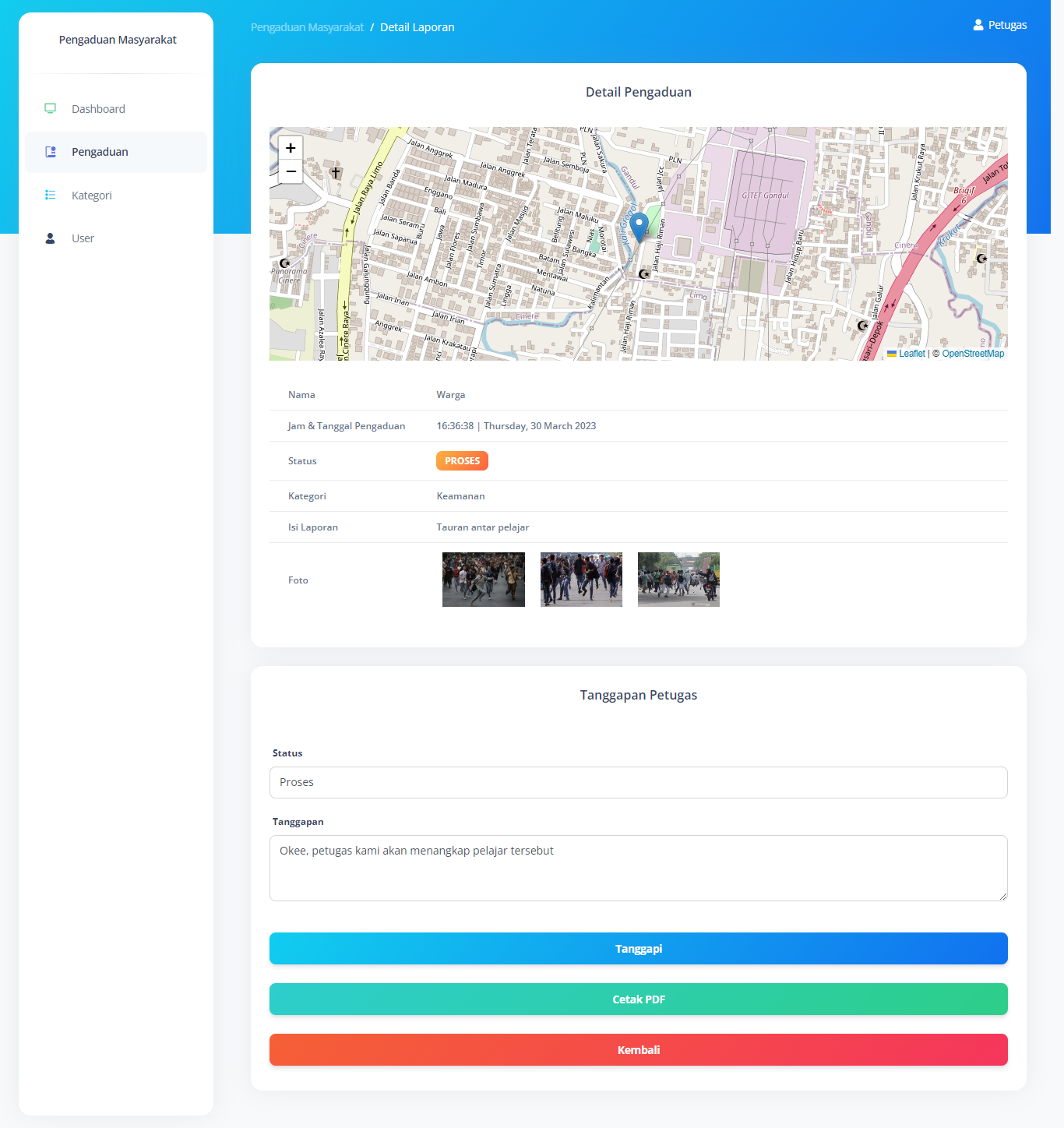The width and height of the screenshot is (1064, 1128).
Task: Click the Pengaduan report icon in sidebar
Action: click(x=51, y=152)
